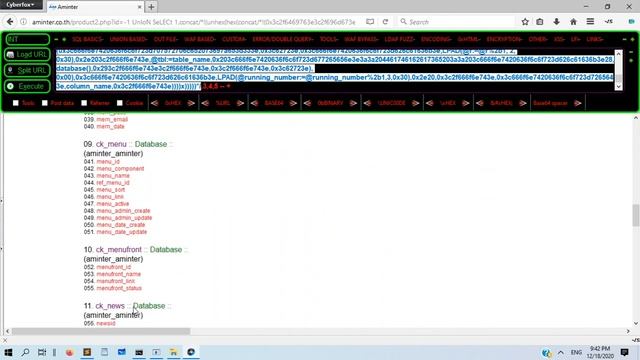Click right arrow after 0xHEX
The width and height of the screenshot is (640, 360).
(191, 103)
